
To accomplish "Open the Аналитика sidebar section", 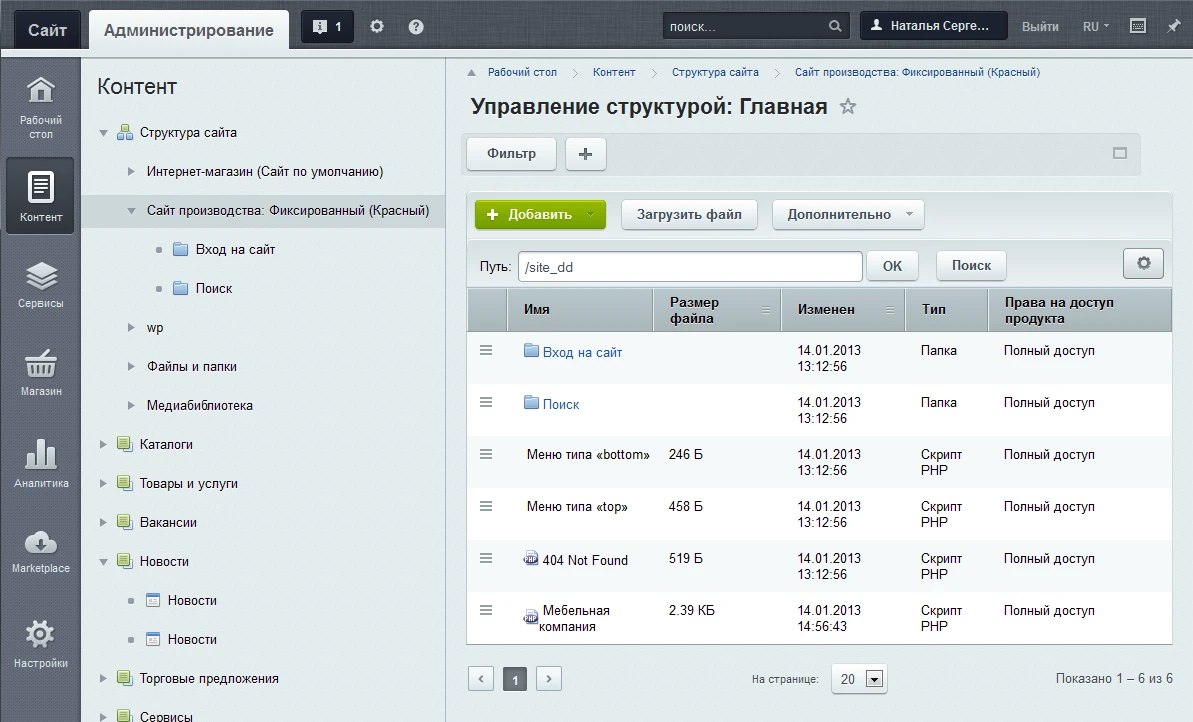I will click(x=40, y=463).
